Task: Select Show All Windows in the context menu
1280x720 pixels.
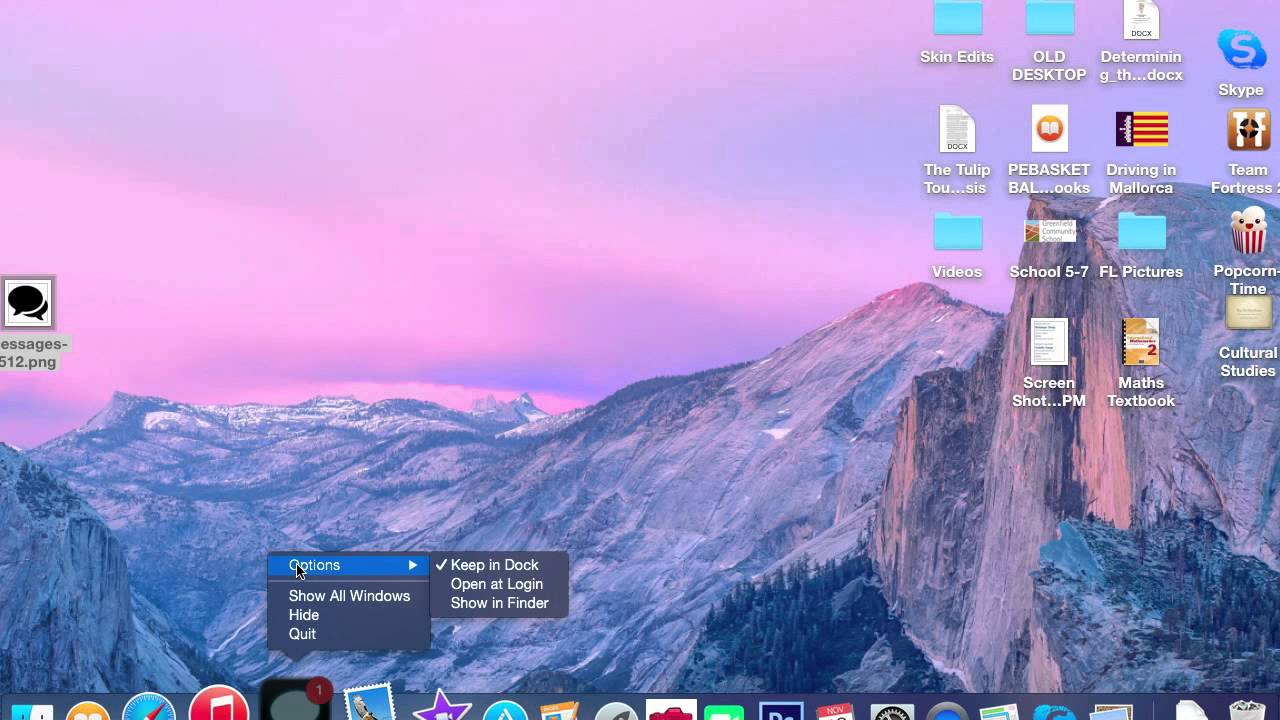Action: (x=349, y=596)
